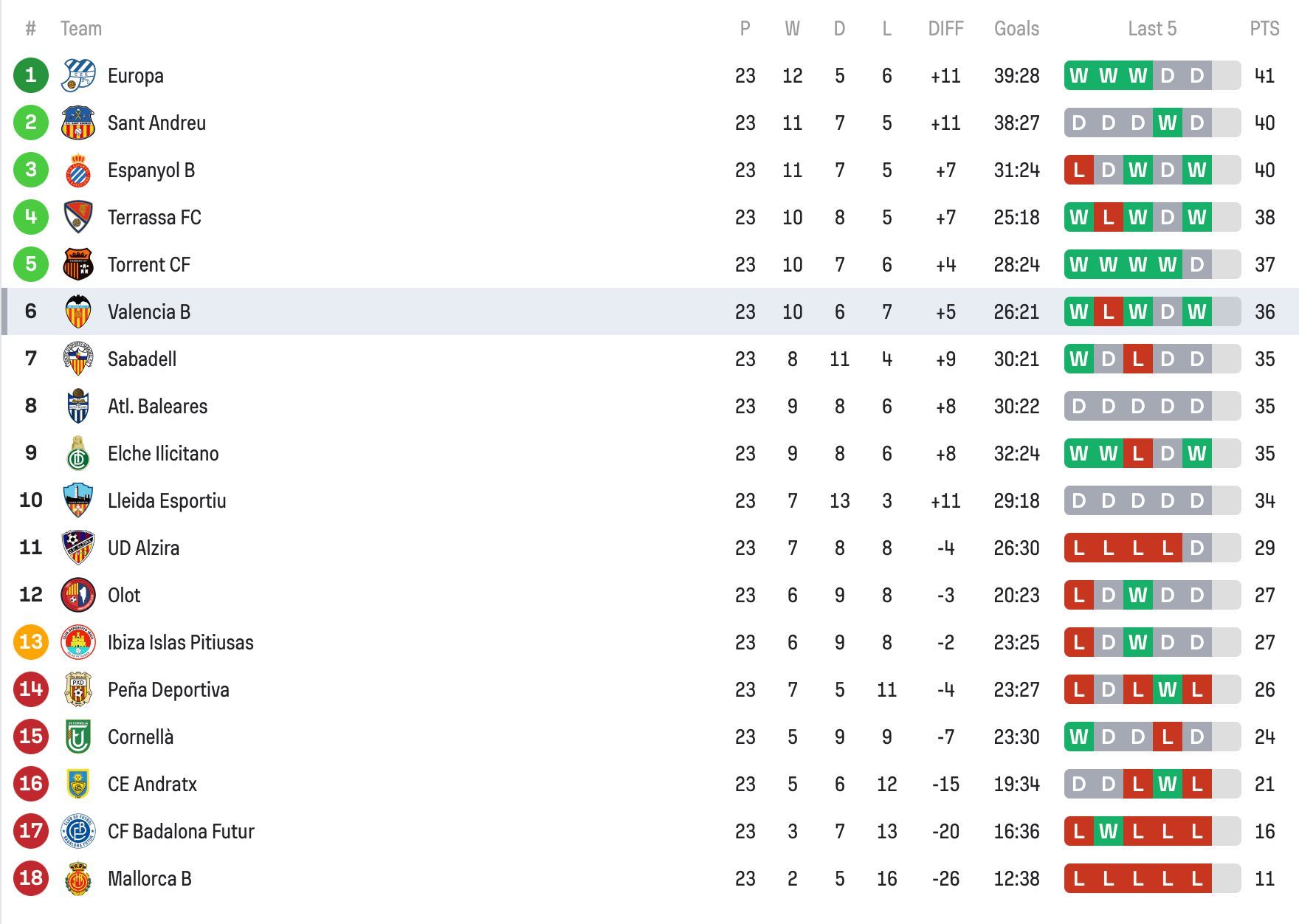This screenshot has height=924, width=1299.
Task: Click the Espanyol B crest icon
Action: 79,170
